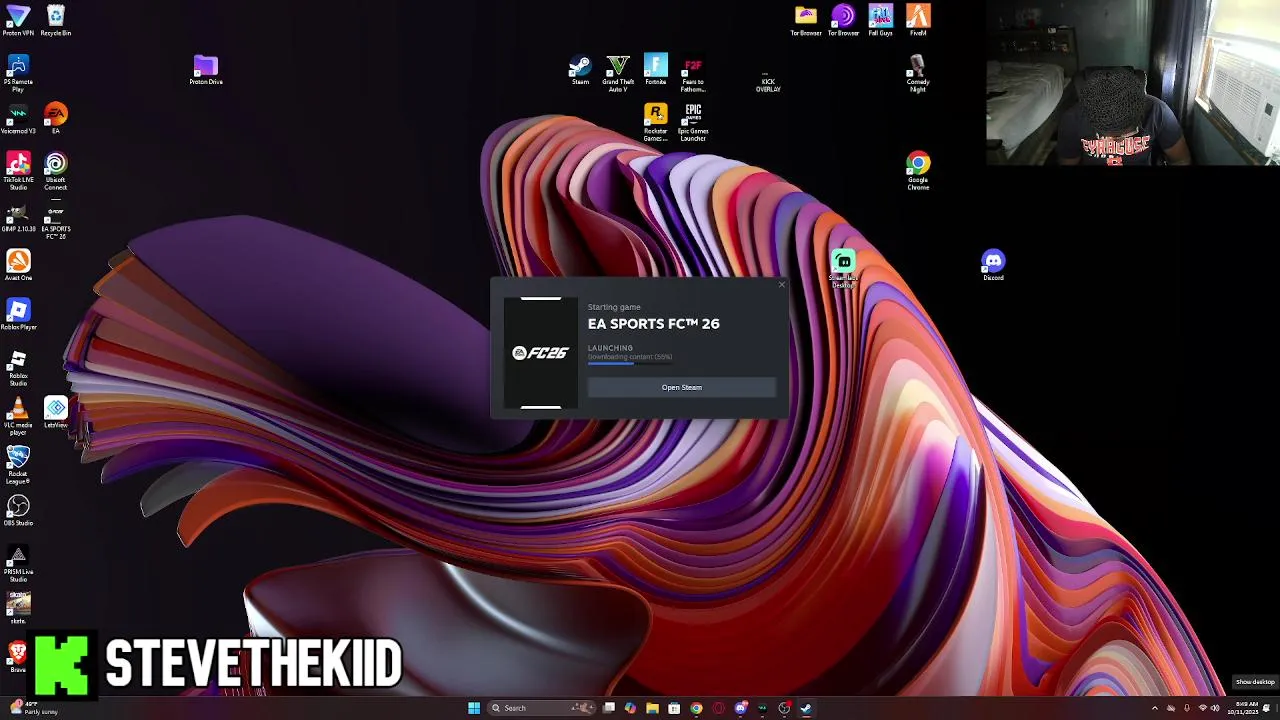Image resolution: width=1280 pixels, height=720 pixels.
Task: Open Rockstar Games Launcher icon
Action: coord(655,122)
